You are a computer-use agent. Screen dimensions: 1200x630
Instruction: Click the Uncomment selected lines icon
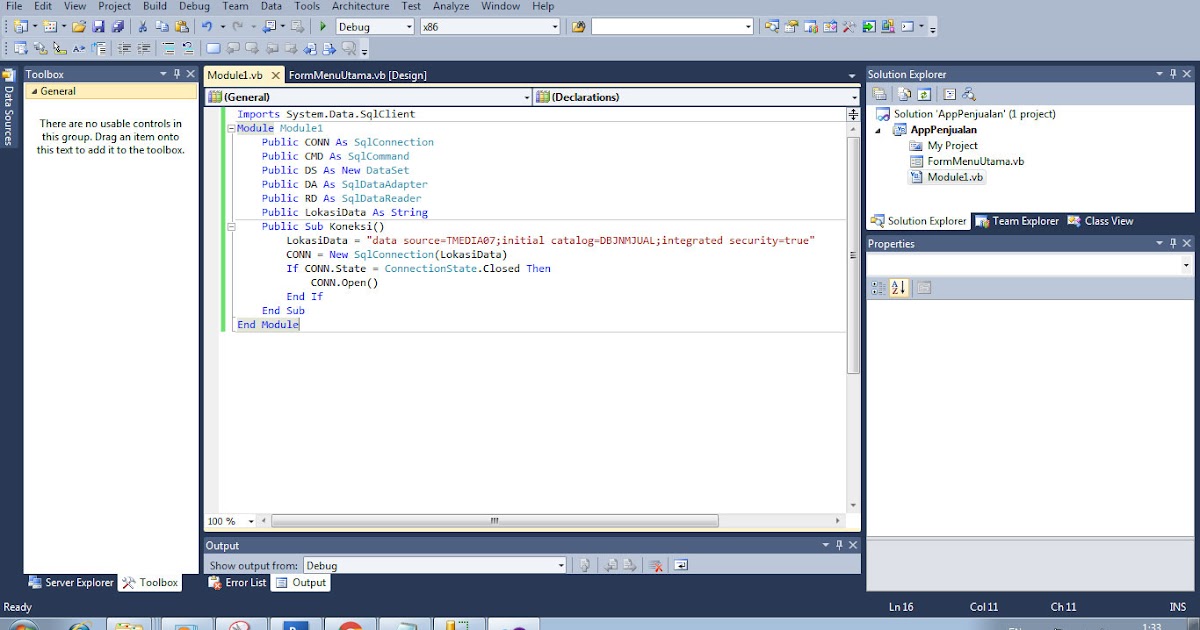click(x=187, y=48)
